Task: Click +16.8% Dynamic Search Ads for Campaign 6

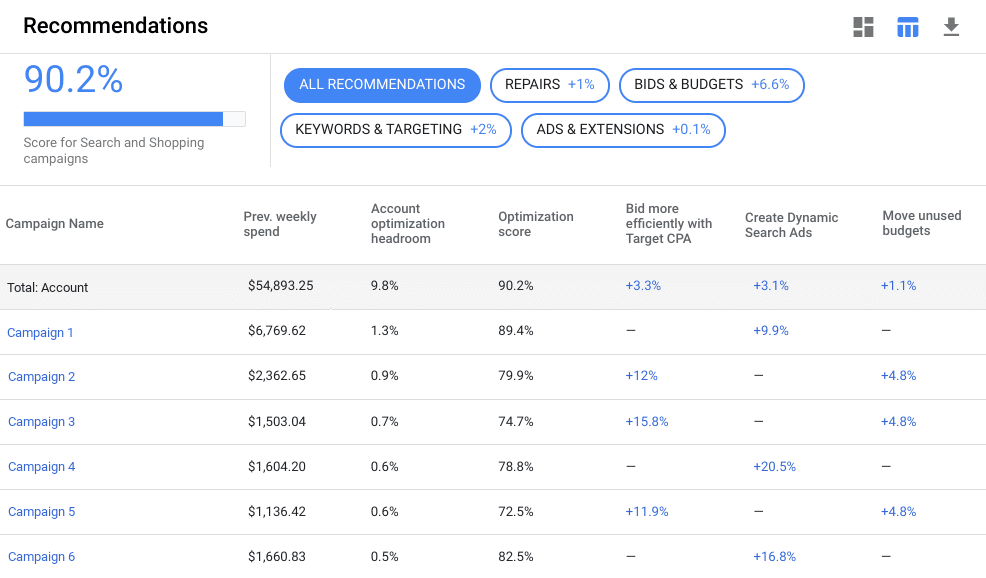Action: click(x=774, y=556)
